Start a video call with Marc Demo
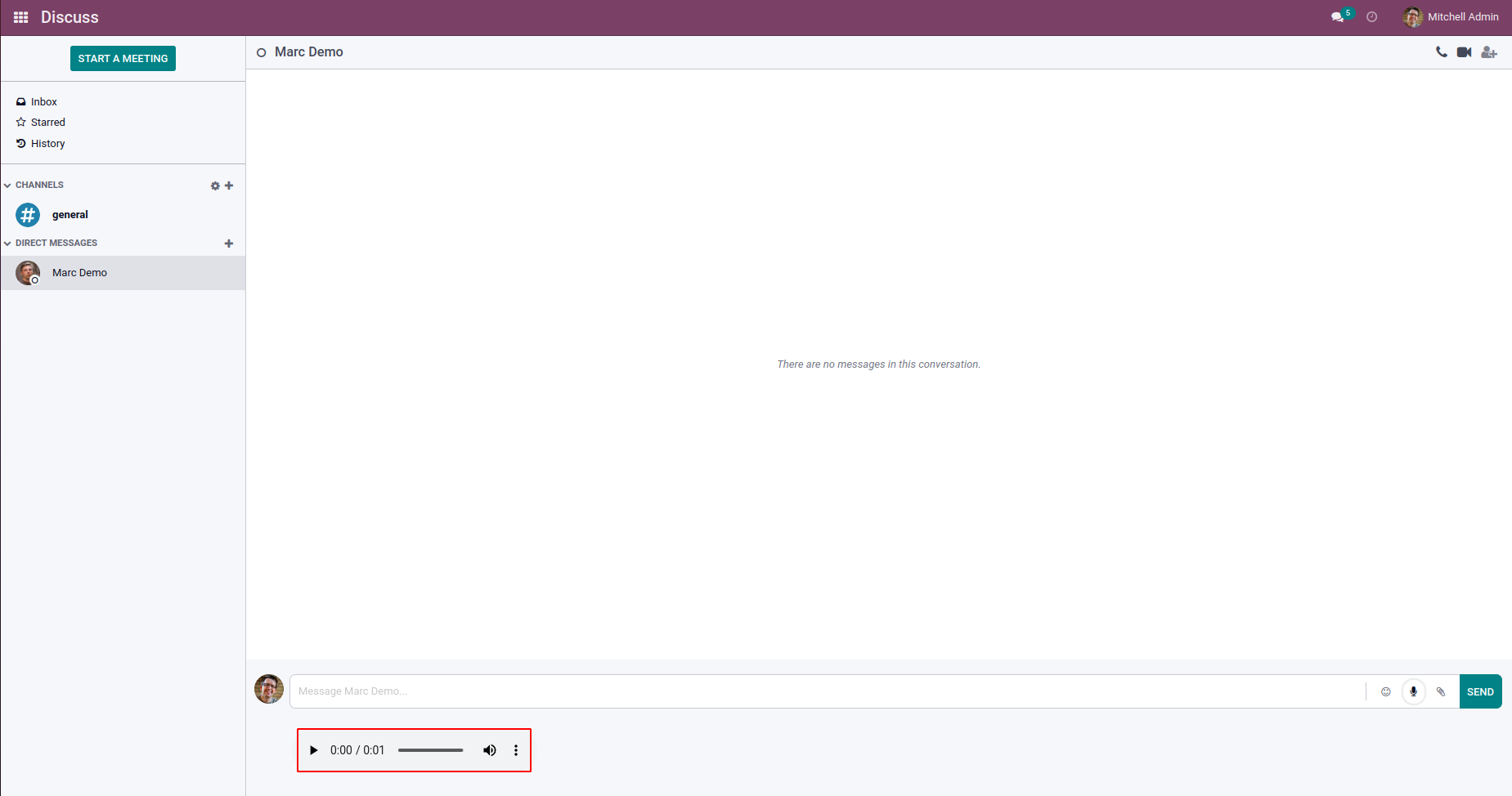 coord(1465,52)
